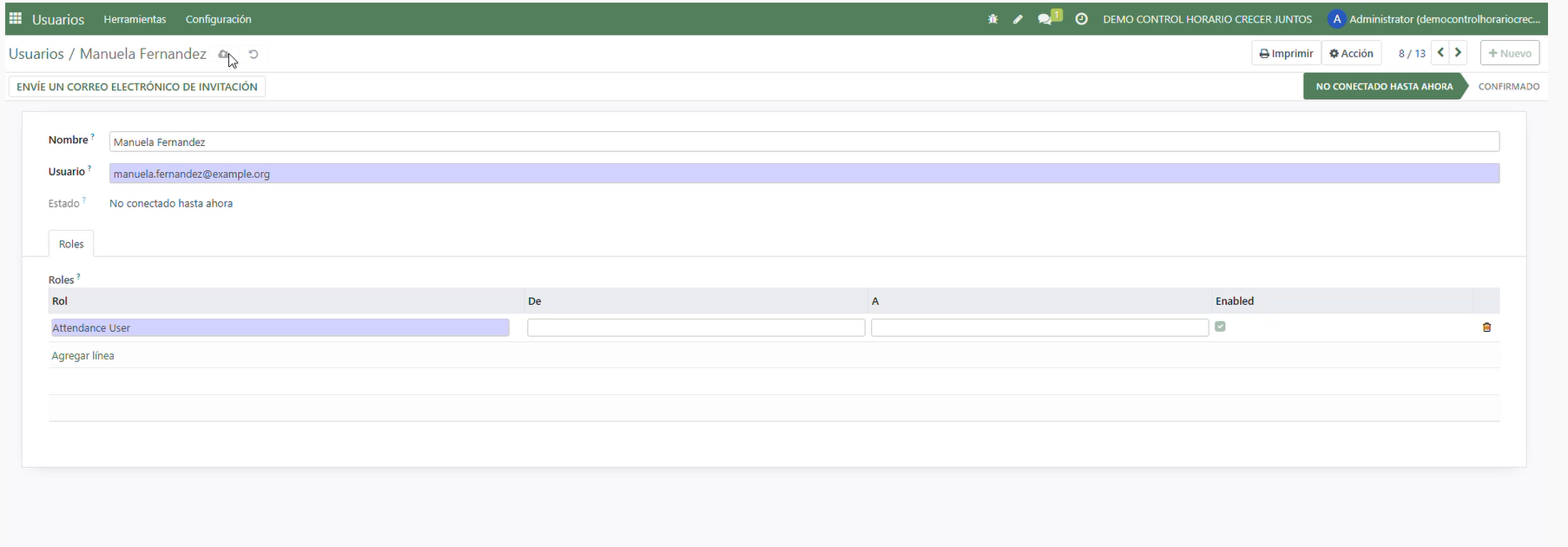Screen dimensions: 1568x547
Task: Open the apps grid menu icon
Action: pyautogui.click(x=16, y=18)
